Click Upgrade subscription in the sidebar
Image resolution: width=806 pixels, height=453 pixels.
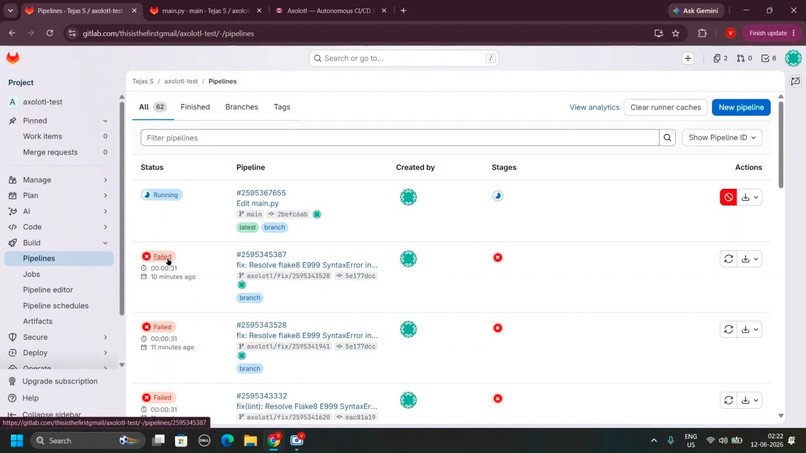(x=60, y=382)
